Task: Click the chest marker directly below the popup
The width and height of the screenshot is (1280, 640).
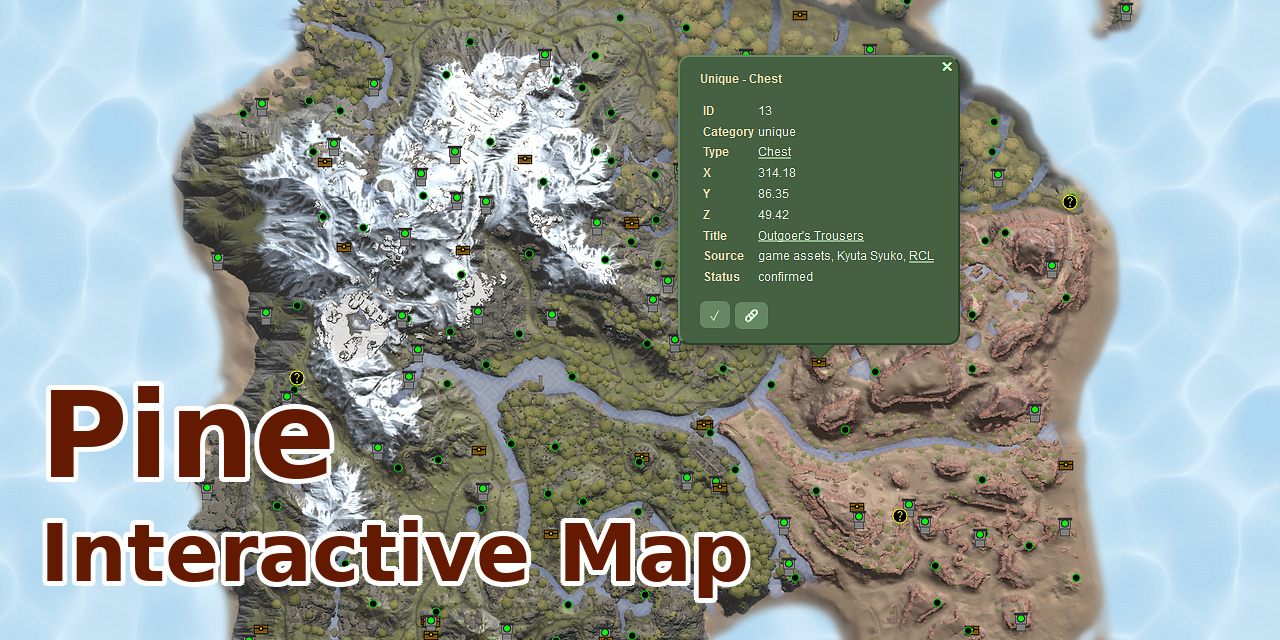Action: point(819,362)
